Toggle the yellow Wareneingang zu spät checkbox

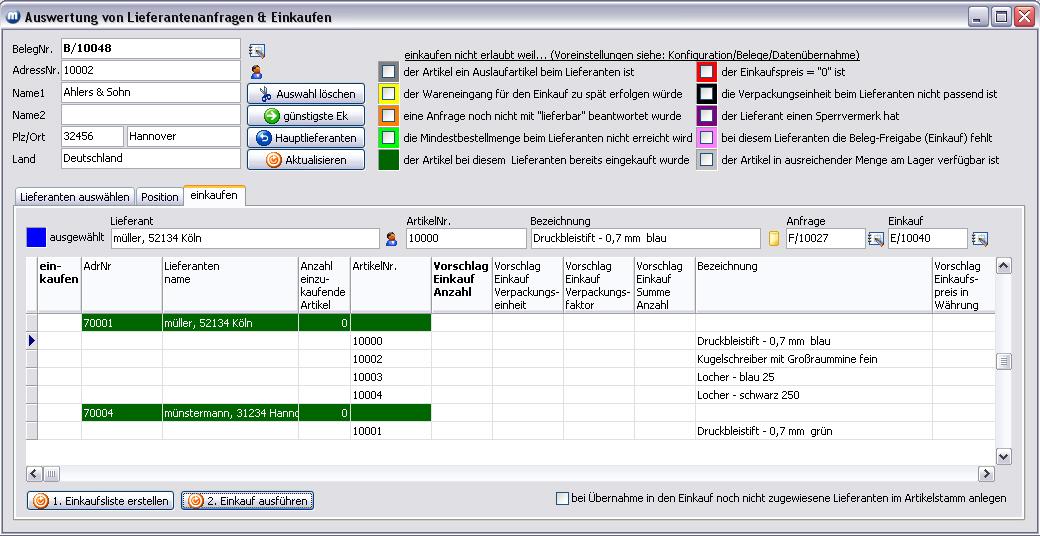coord(388,94)
